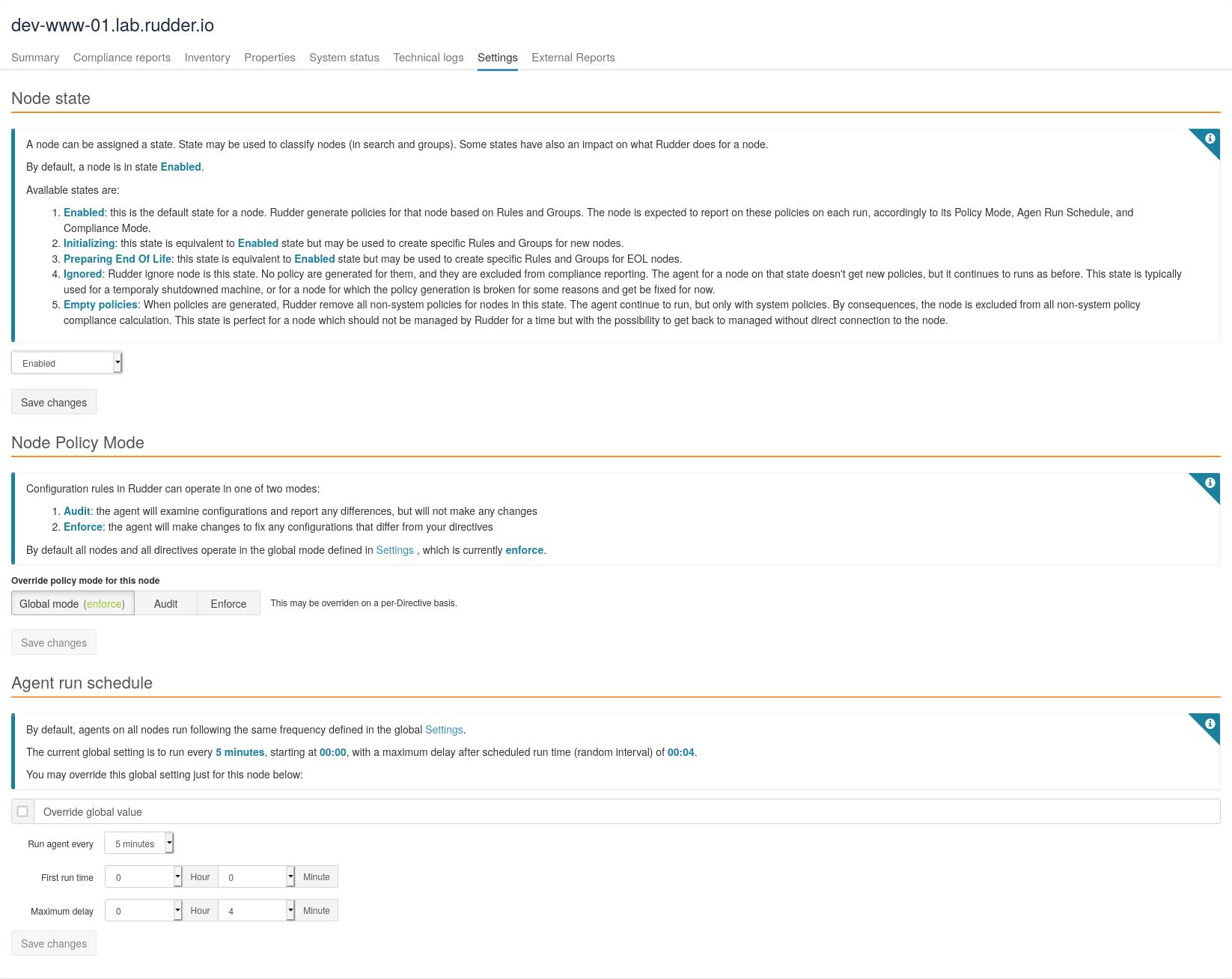This screenshot has width=1232, height=979.
Task: Click 'Empty policies' state name in list
Action: coord(100,305)
